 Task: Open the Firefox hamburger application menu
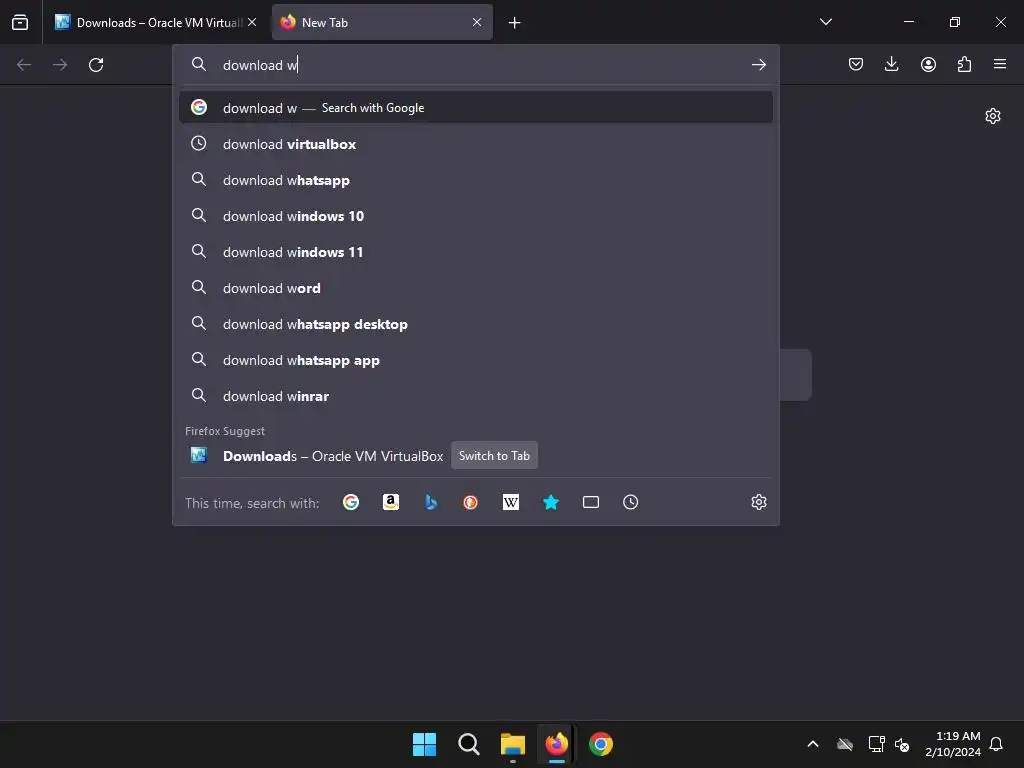click(x=1000, y=64)
